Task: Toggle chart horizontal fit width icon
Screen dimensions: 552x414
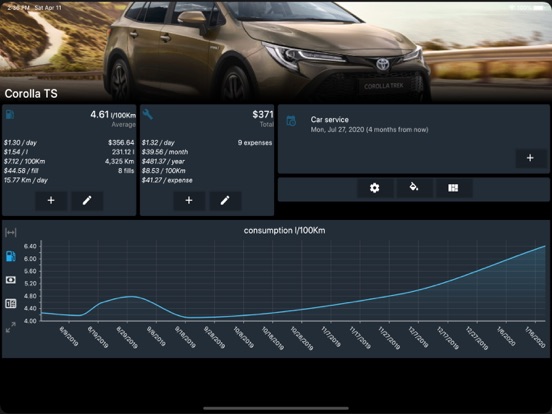Action: (x=11, y=232)
